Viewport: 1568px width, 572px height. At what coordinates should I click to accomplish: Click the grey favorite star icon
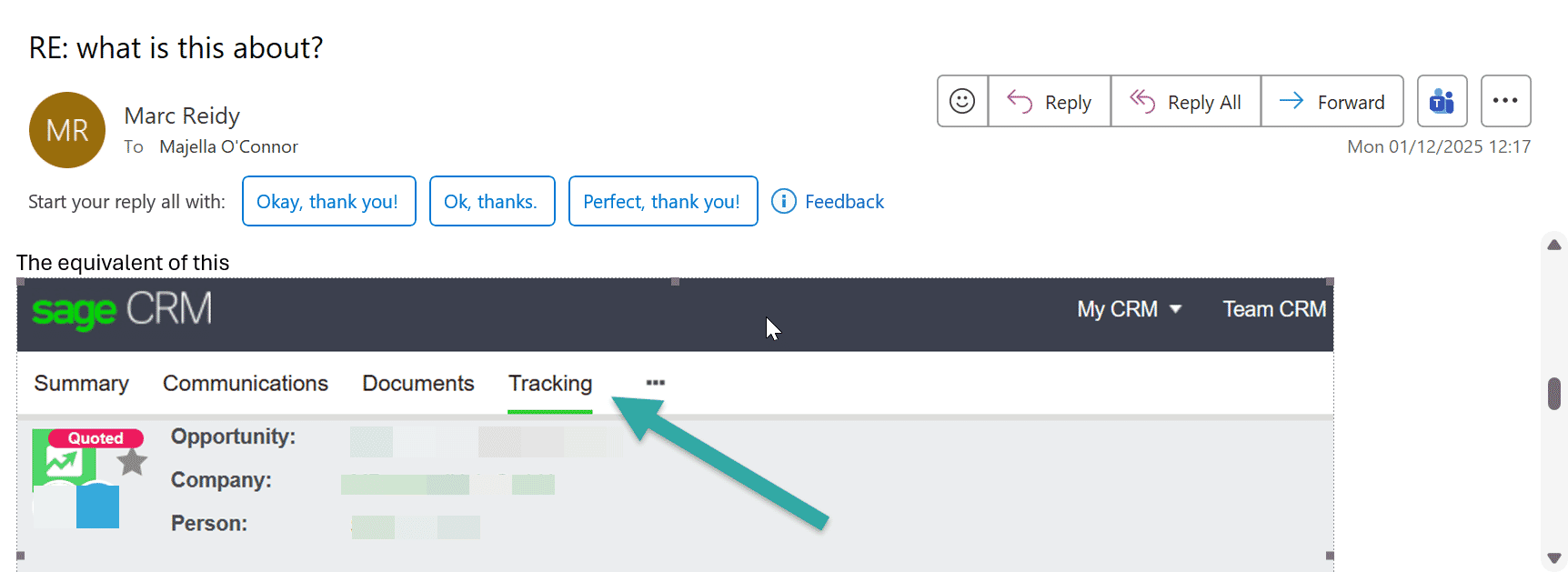click(x=133, y=462)
